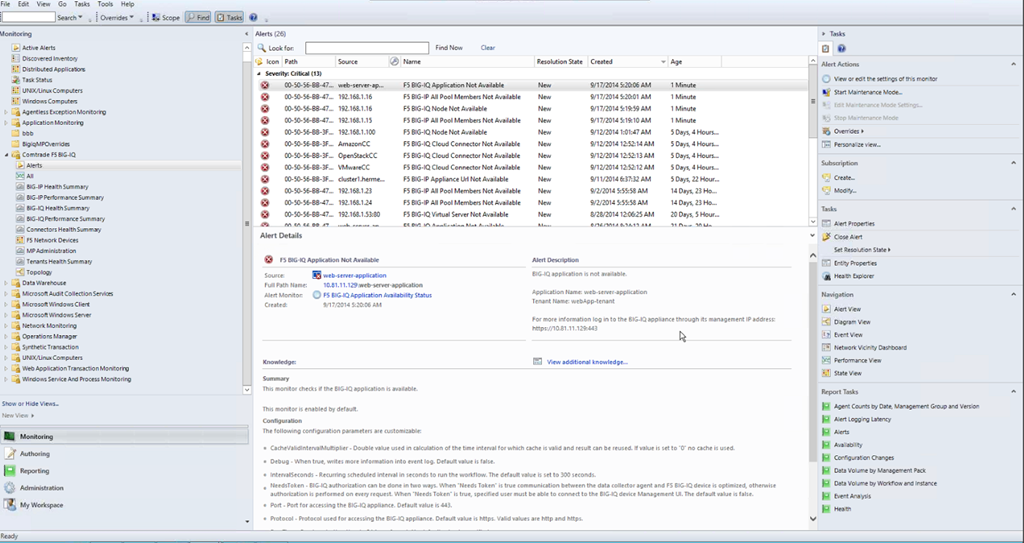Click the Close Alert icon in Tasks
This screenshot has width=1024, height=543.
point(826,237)
